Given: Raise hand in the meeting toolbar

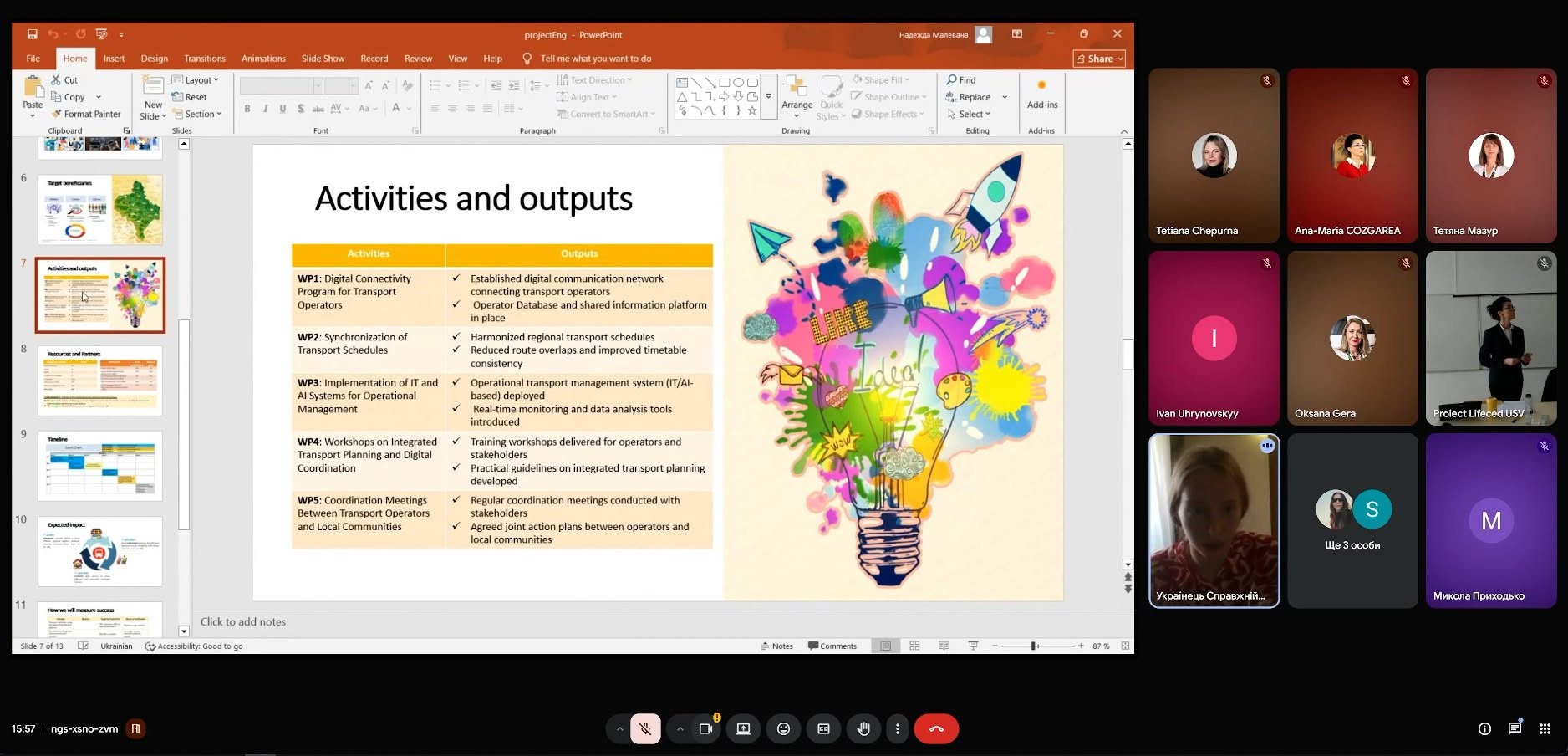Looking at the screenshot, I should pyautogui.click(x=863, y=728).
